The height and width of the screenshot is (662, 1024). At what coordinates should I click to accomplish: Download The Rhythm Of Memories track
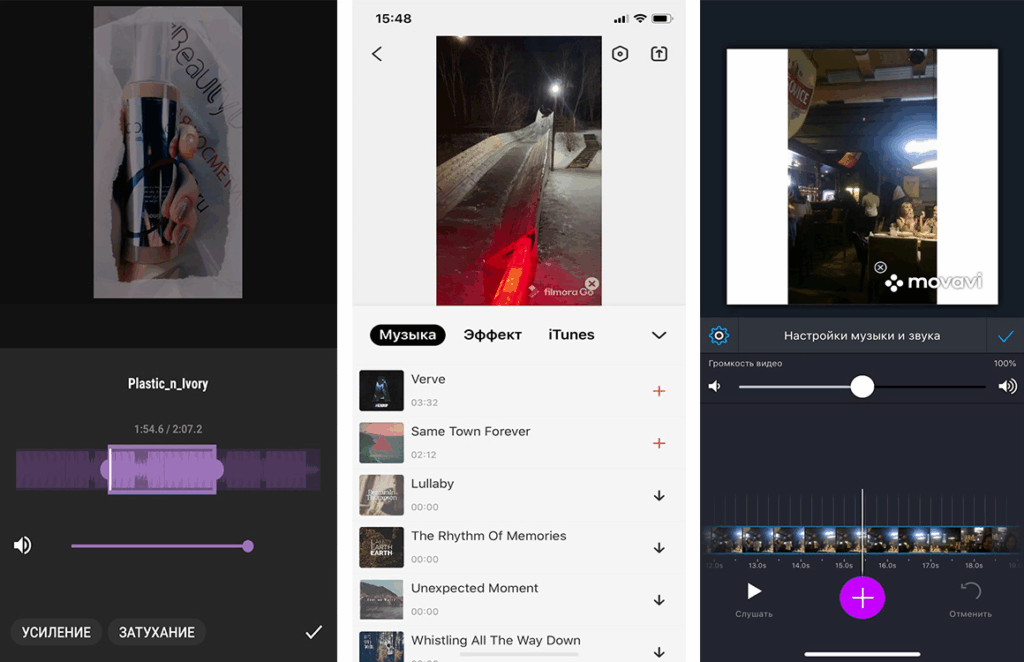click(659, 548)
